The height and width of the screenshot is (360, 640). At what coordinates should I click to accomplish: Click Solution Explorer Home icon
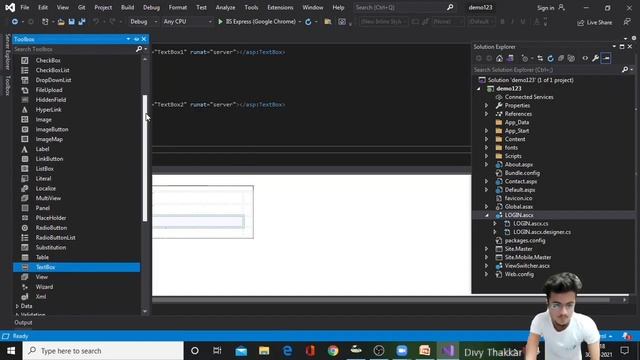(499, 58)
